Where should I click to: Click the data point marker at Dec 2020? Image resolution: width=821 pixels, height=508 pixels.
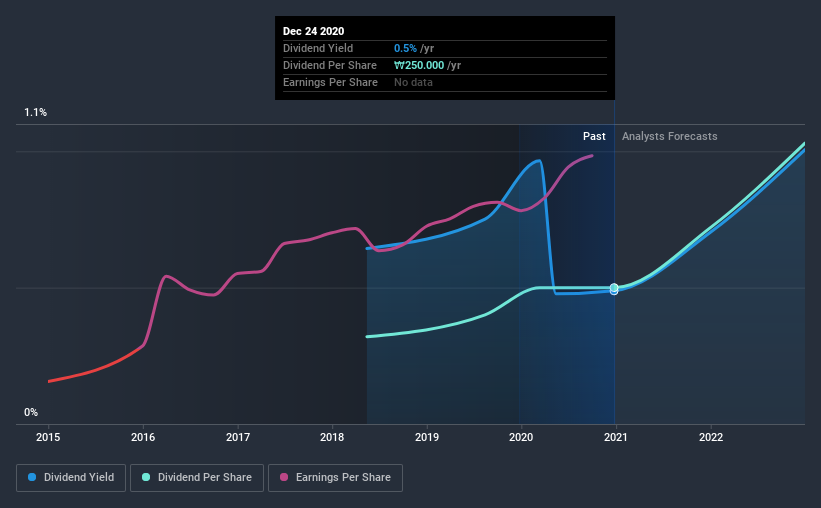(x=614, y=289)
